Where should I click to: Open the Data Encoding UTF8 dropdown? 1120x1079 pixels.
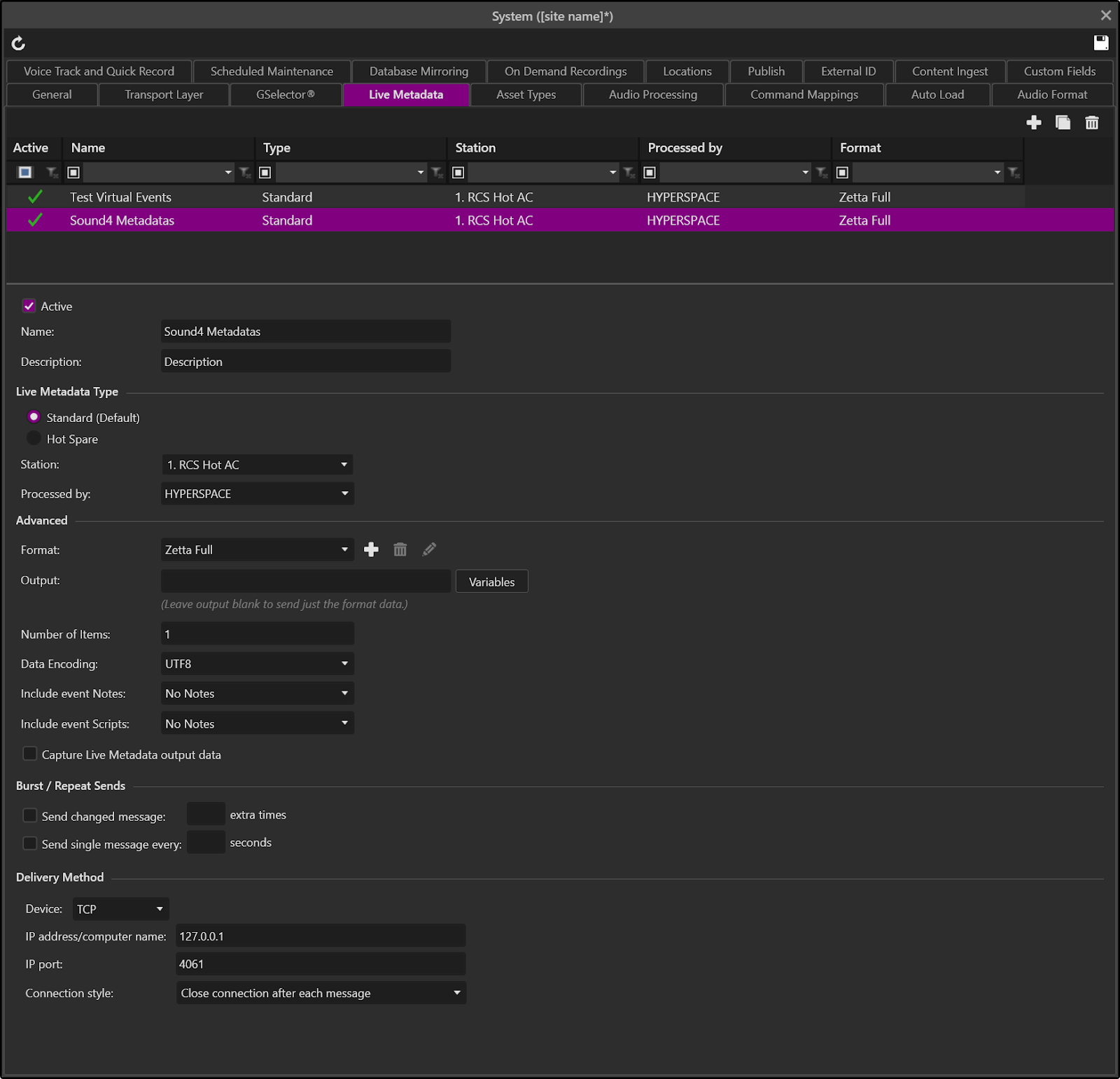257,664
